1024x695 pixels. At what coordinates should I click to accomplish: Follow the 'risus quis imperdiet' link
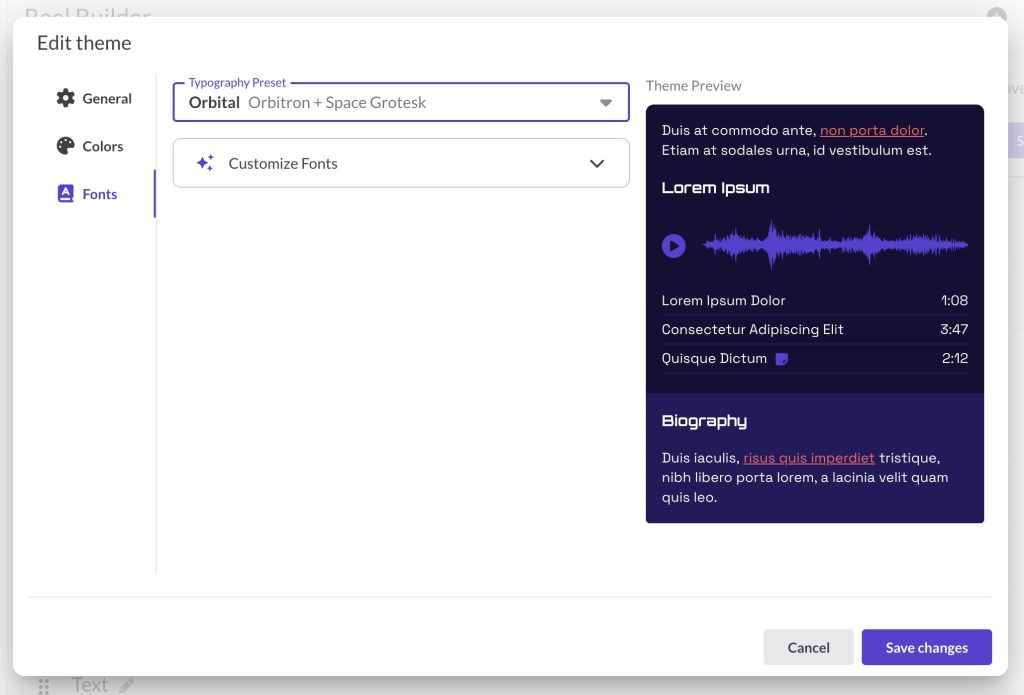808,458
